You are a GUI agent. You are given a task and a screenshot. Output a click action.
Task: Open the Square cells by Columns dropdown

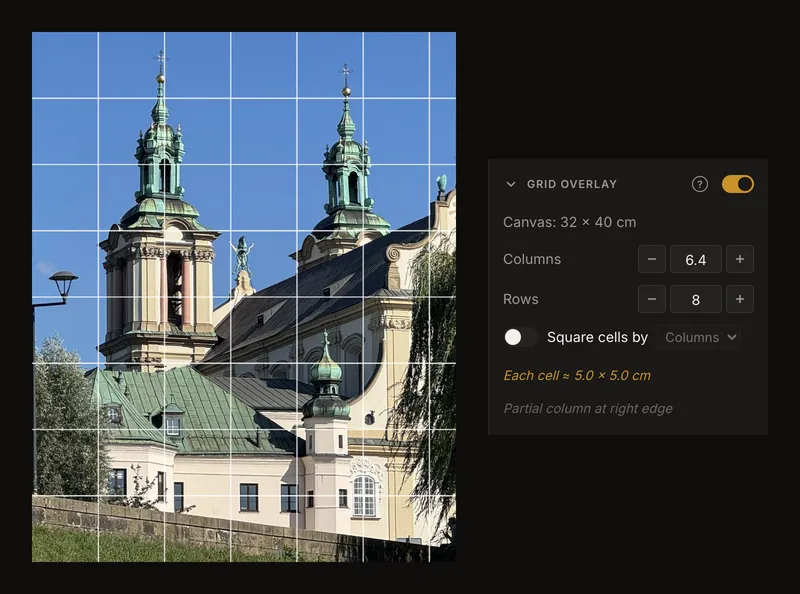(699, 337)
